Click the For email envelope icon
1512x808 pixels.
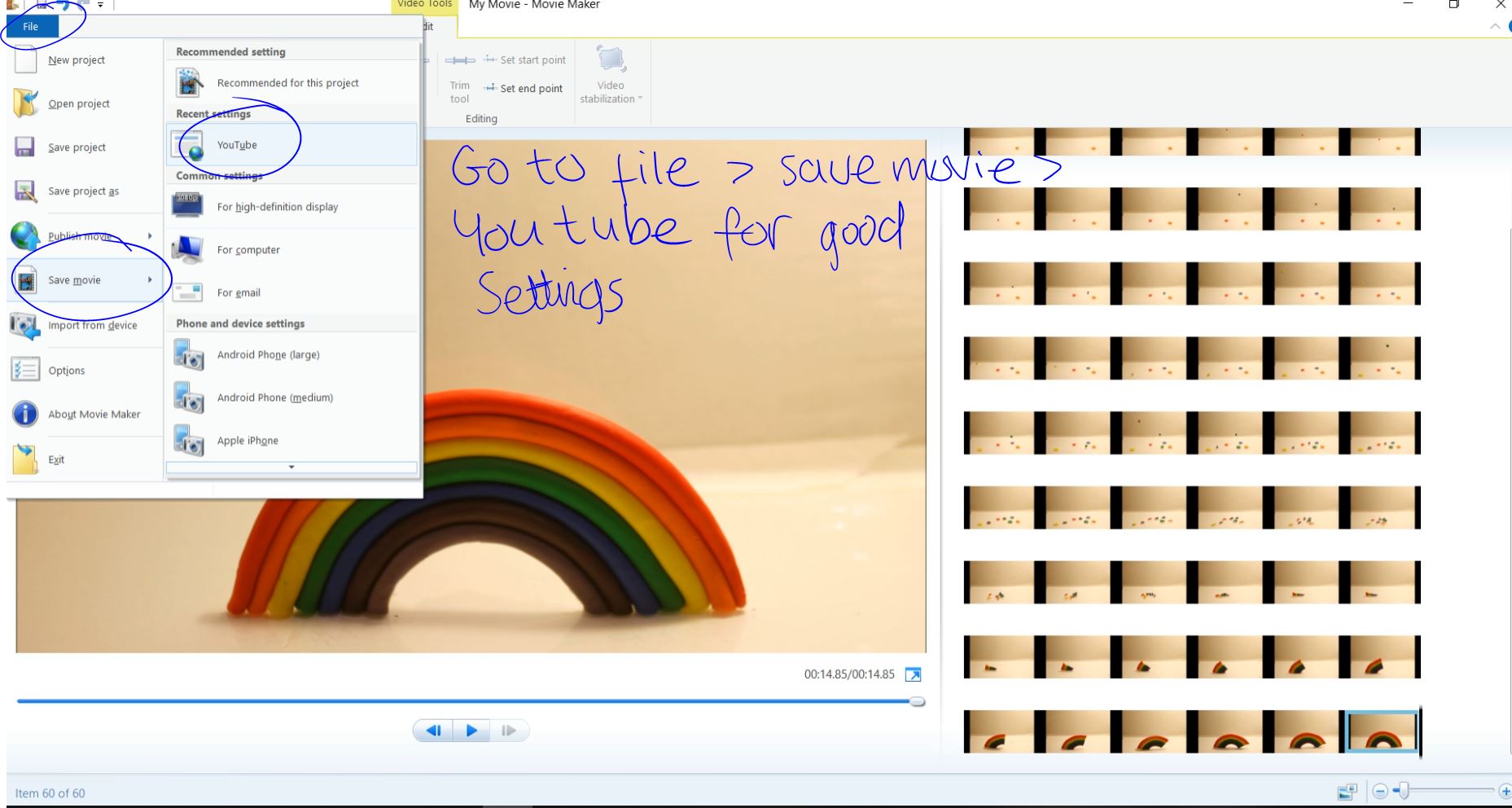pos(188,292)
